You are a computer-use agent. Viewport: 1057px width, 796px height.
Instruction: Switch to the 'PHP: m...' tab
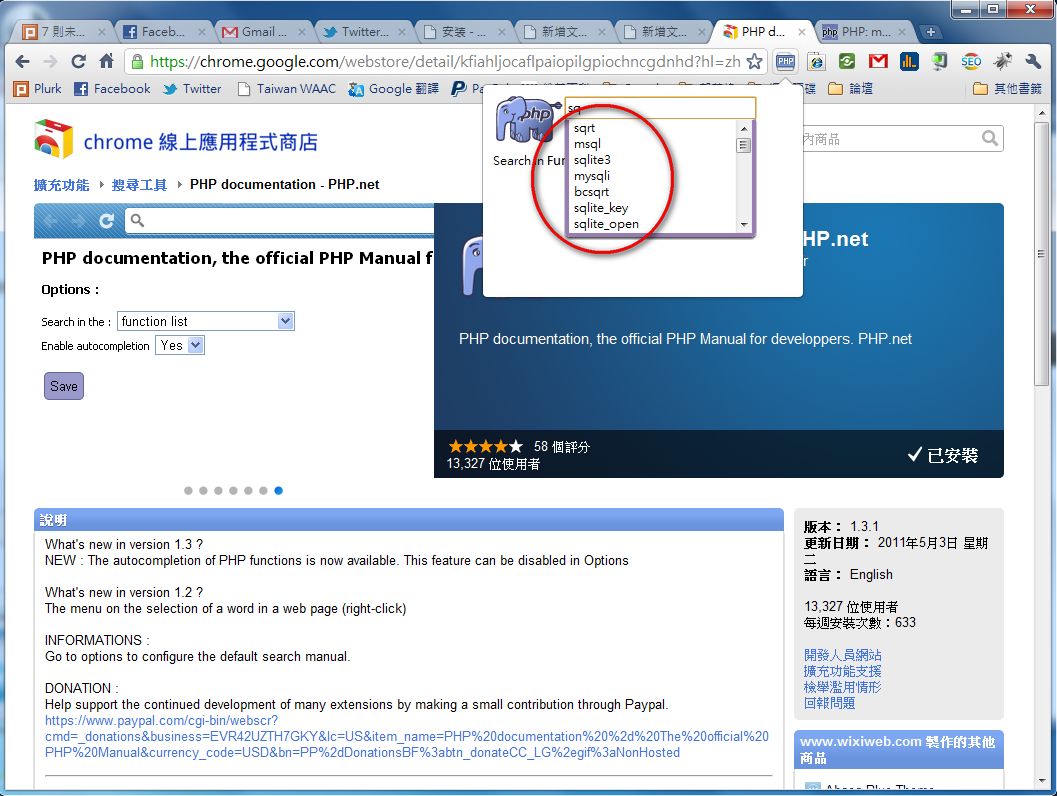864,32
